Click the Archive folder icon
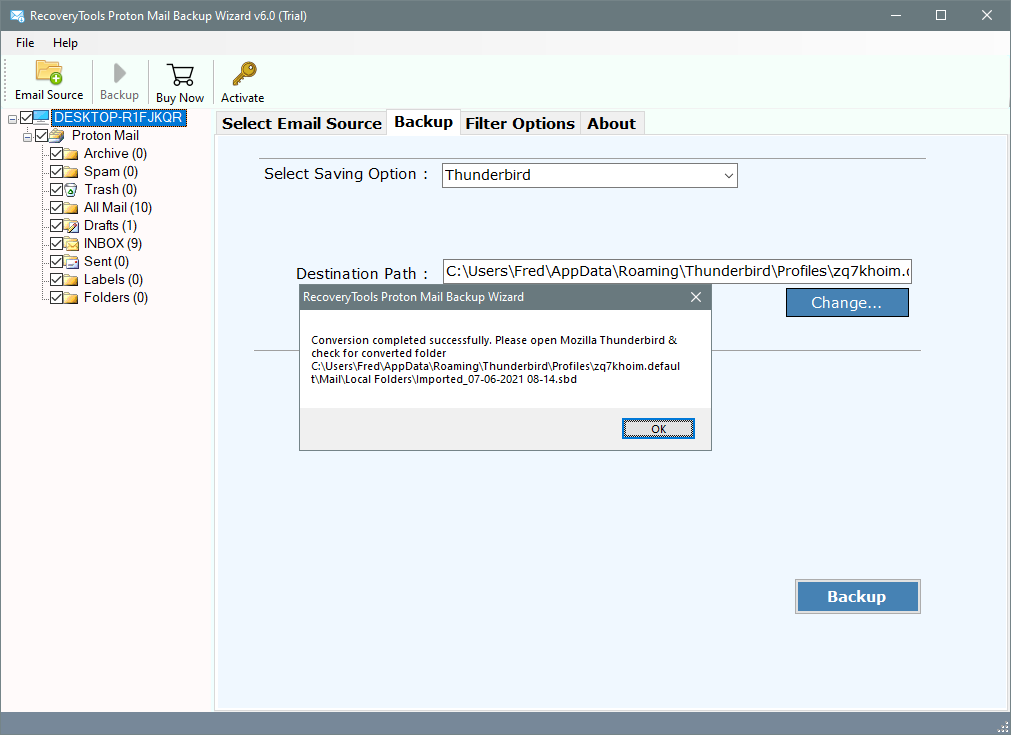This screenshot has height=735, width=1011. tap(71, 154)
